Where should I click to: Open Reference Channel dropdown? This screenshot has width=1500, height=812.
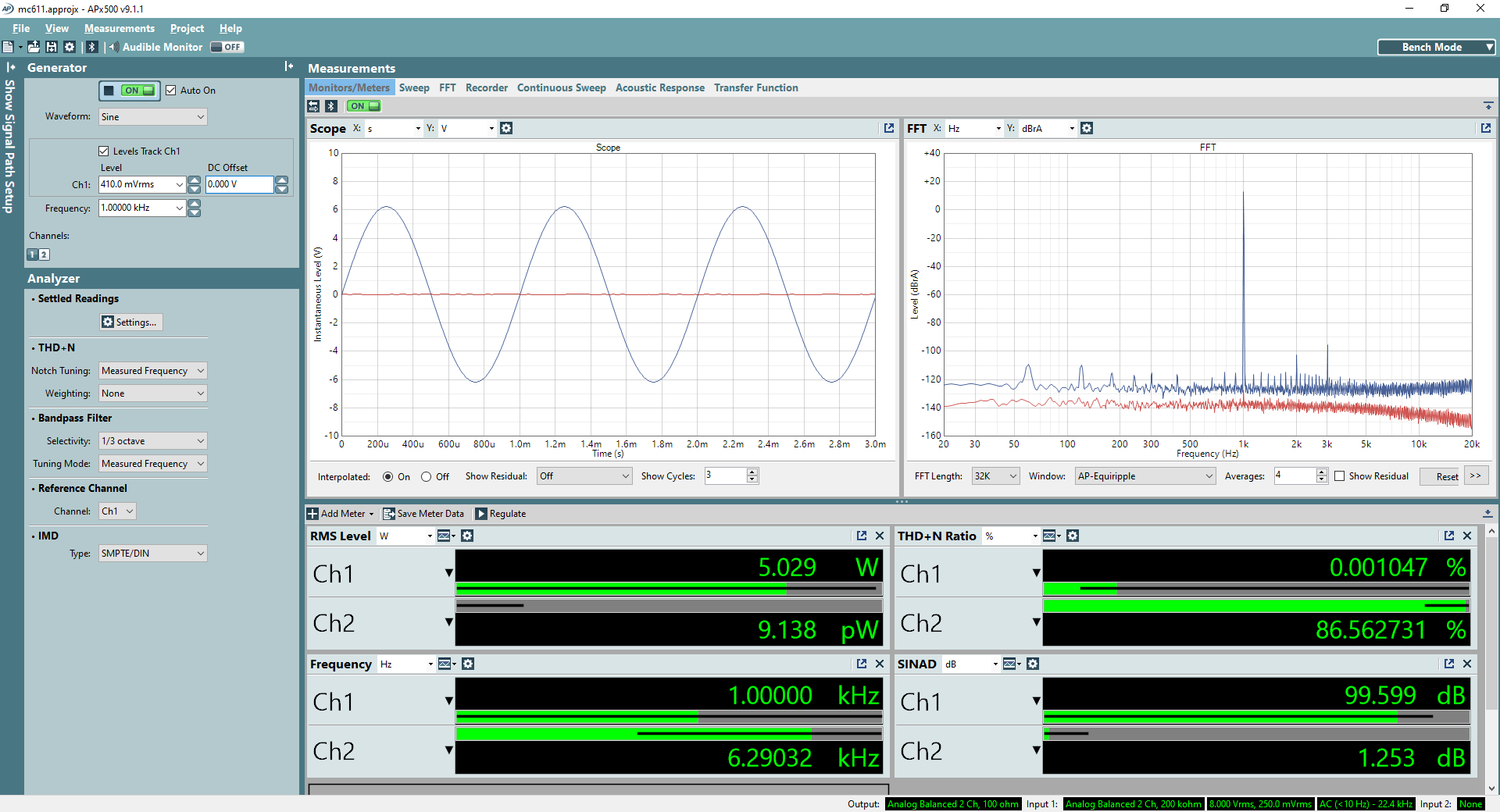[x=118, y=511]
